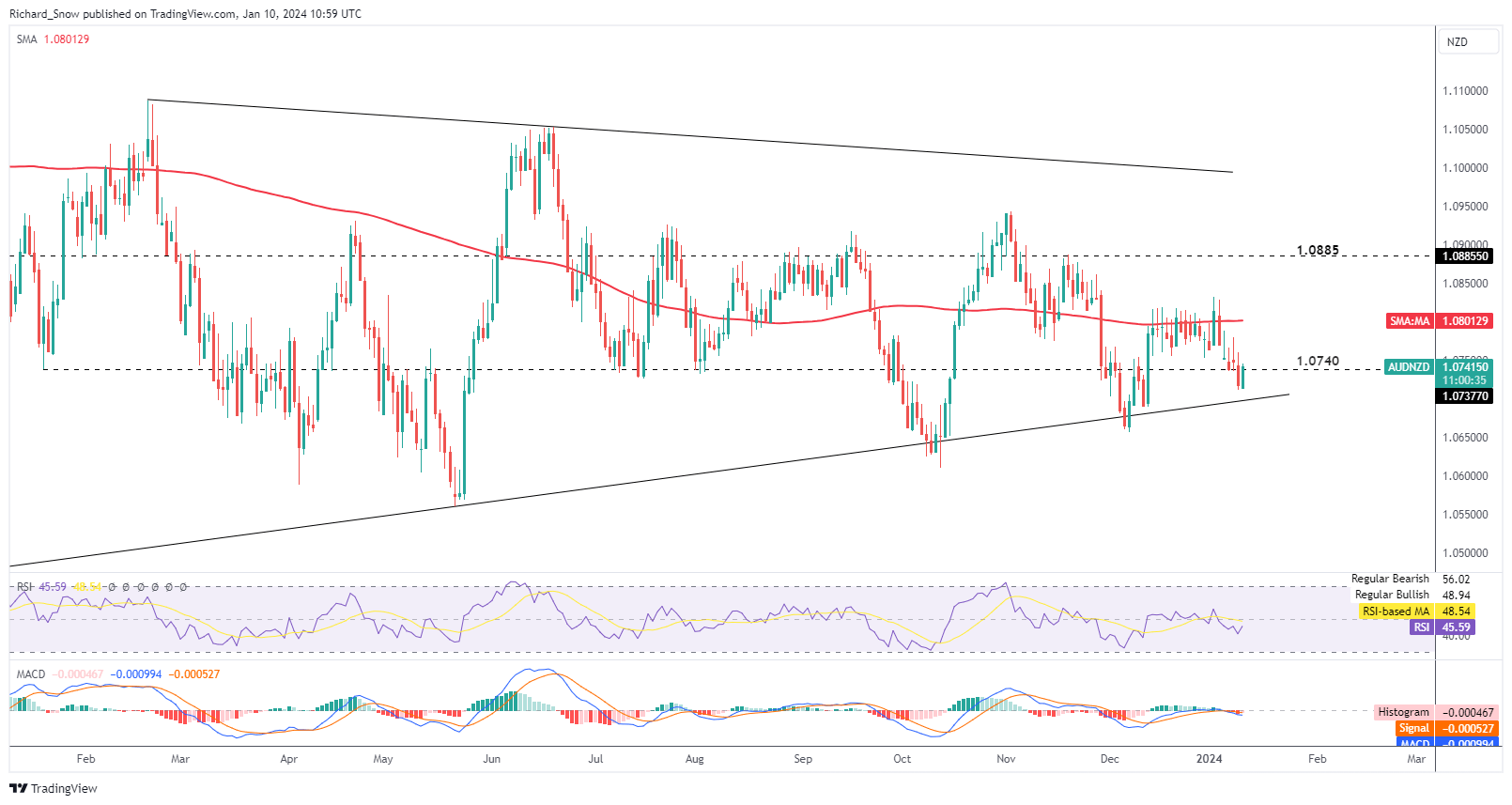Select the SMA indicator legend label
This screenshot has height=805, width=1512.
pyautogui.click(x=26, y=39)
